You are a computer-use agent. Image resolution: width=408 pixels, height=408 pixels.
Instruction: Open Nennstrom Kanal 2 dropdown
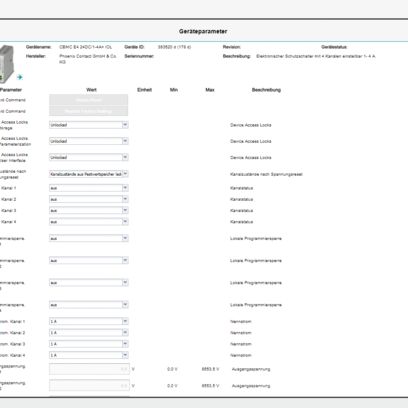[89, 333]
